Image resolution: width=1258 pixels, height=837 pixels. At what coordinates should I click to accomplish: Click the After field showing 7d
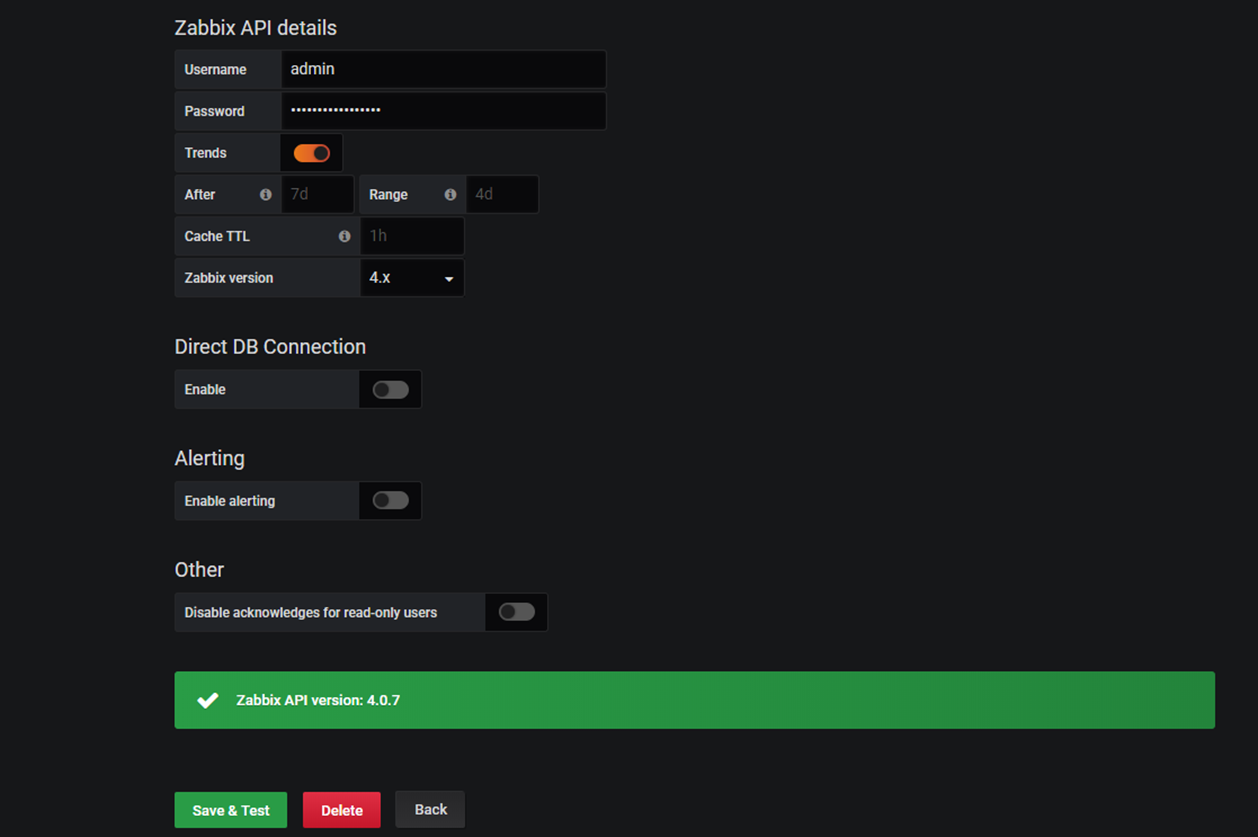317,194
